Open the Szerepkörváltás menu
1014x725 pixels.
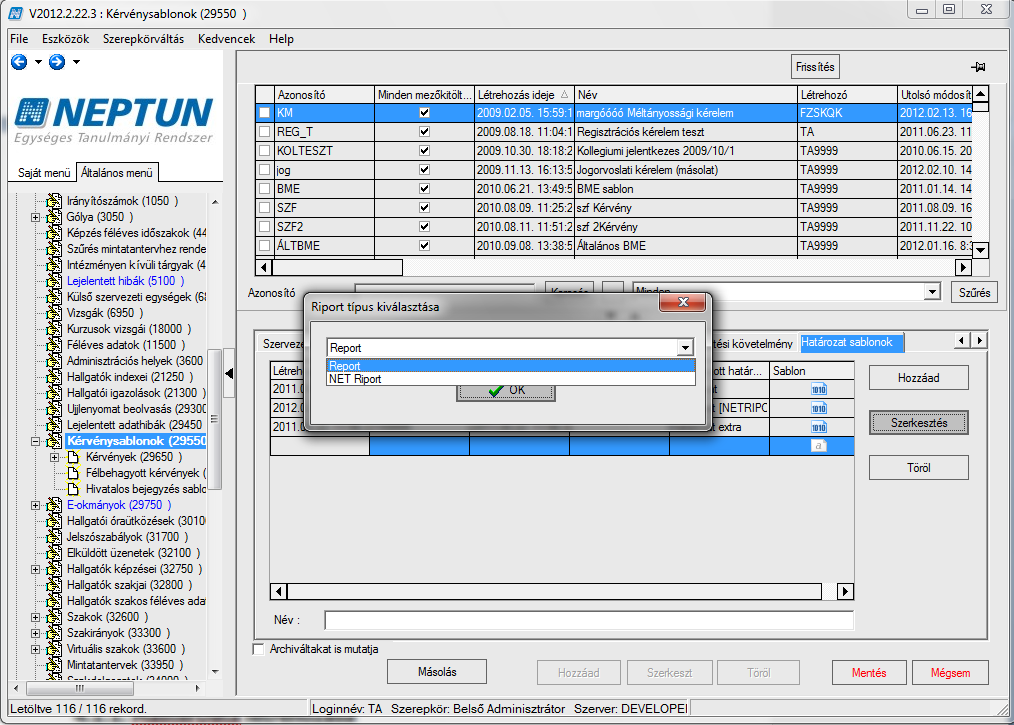click(144, 39)
